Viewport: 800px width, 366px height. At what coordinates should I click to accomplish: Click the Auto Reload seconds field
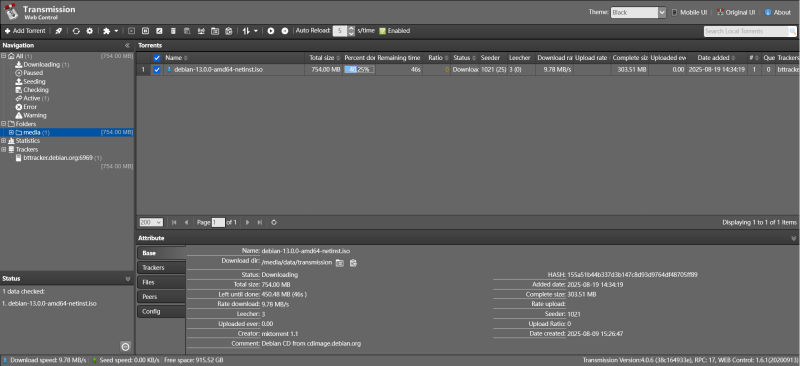tap(340, 31)
